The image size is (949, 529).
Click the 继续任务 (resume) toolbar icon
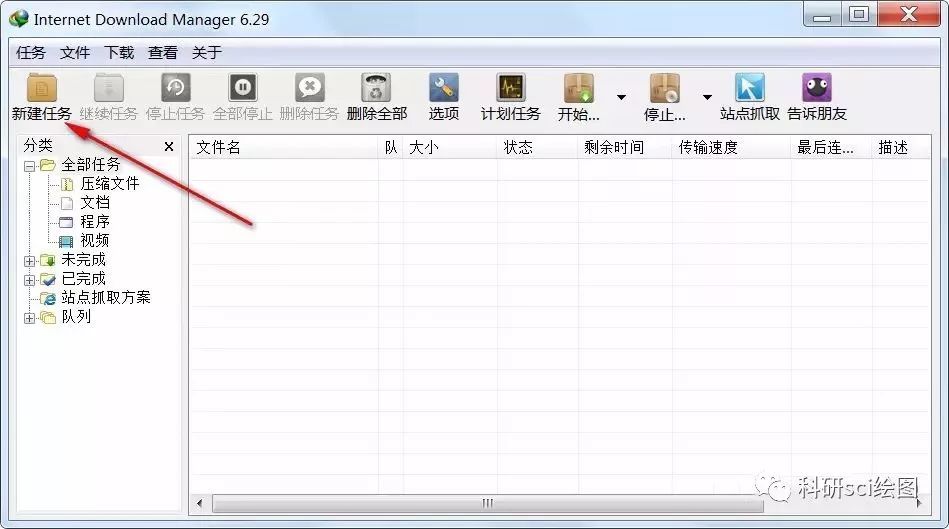click(x=108, y=88)
